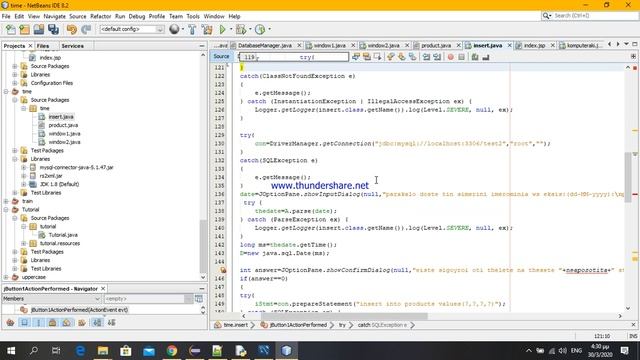Image resolution: width=640 pixels, height=360 pixels.
Task: Click the Profile Project clock icon
Action: point(260,29)
